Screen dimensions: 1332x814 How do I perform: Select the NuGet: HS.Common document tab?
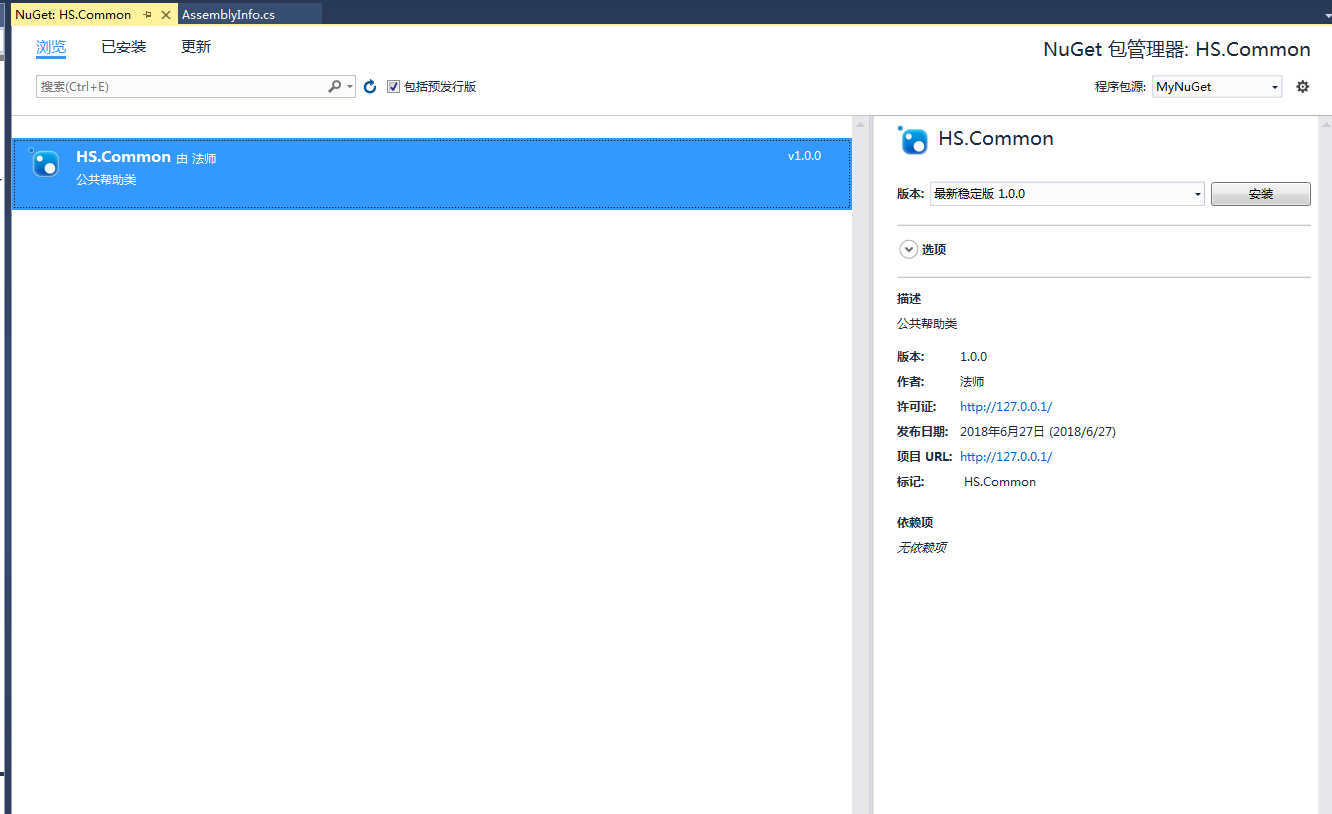73,15
